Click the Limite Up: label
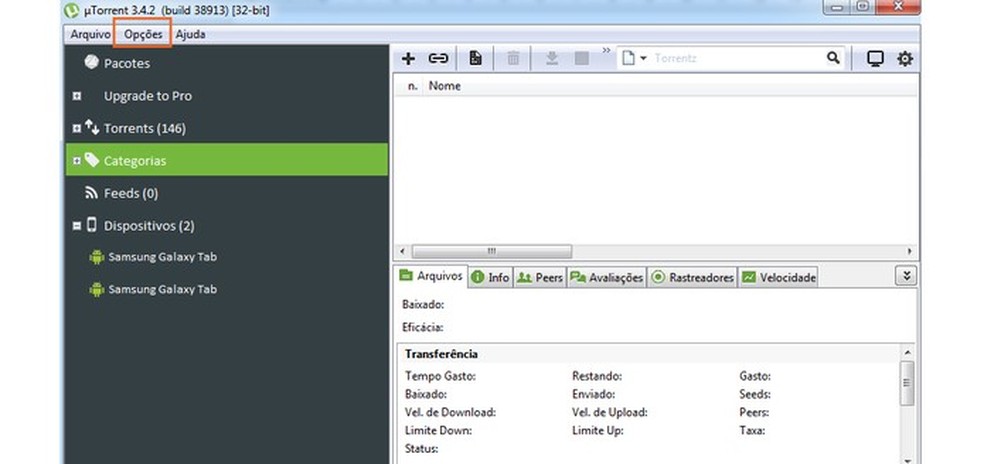Screen dimensions: 984x464 (x=597, y=431)
